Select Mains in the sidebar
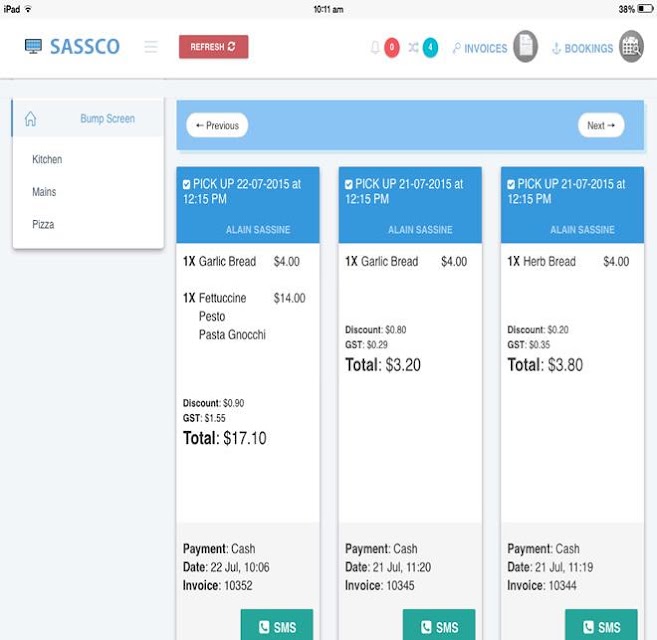Viewport: 657px width, 640px height. pyautogui.click(x=44, y=192)
